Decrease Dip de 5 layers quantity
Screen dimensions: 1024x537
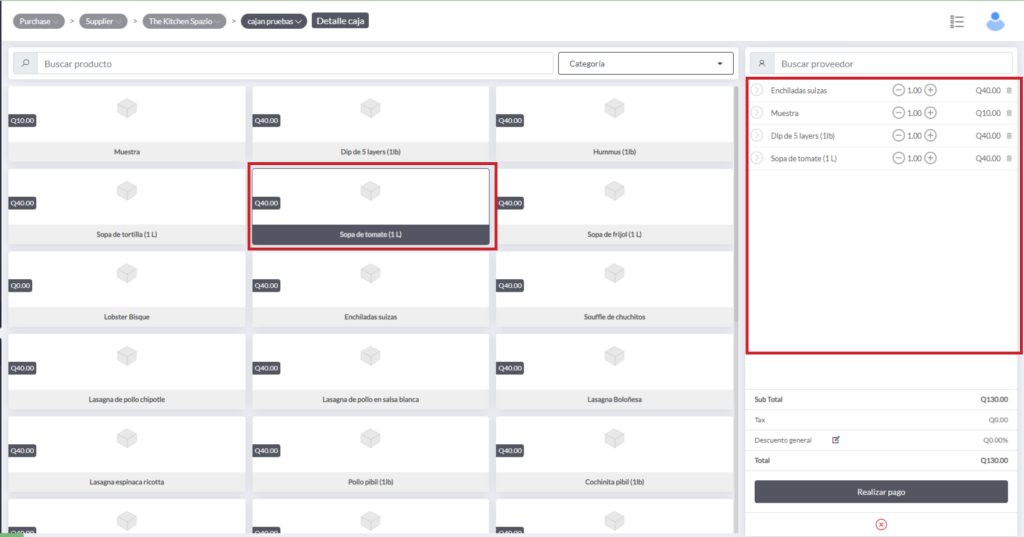pyautogui.click(x=898, y=136)
